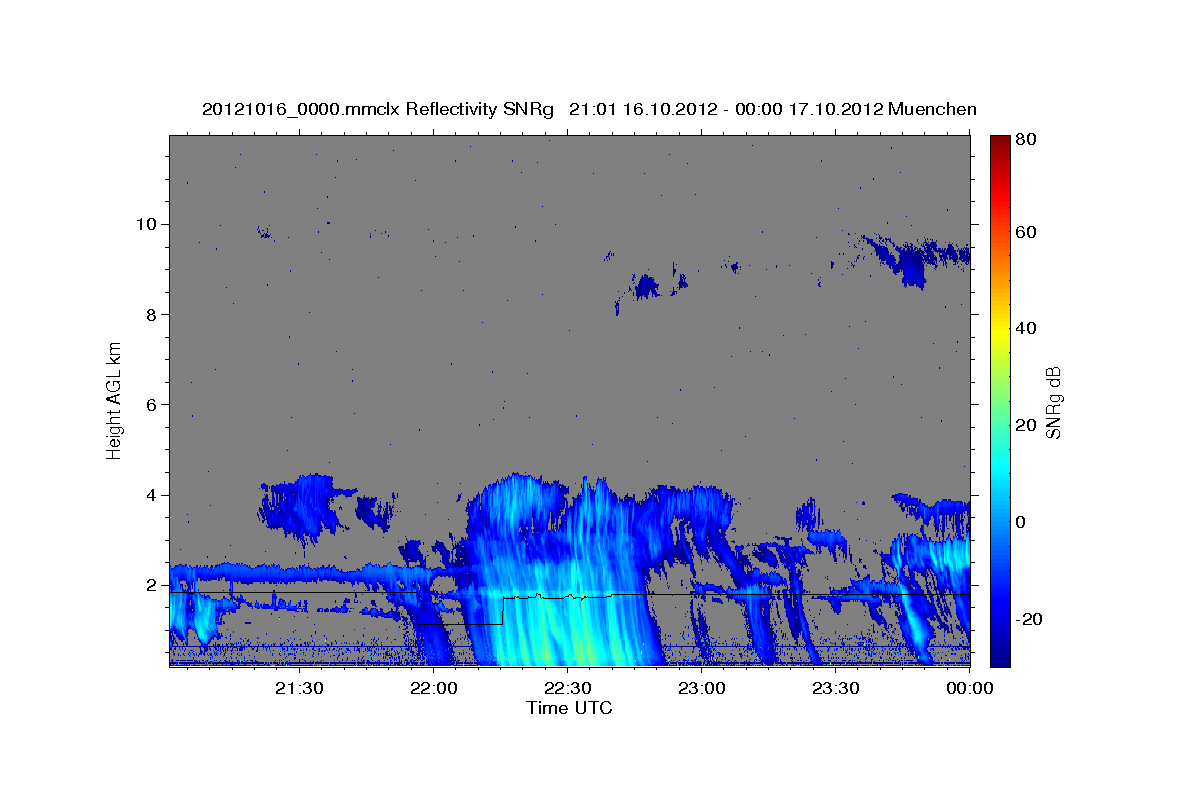This screenshot has width=1200, height=800.
Task: Click the colorbar value '-20'
Action: 1028,619
